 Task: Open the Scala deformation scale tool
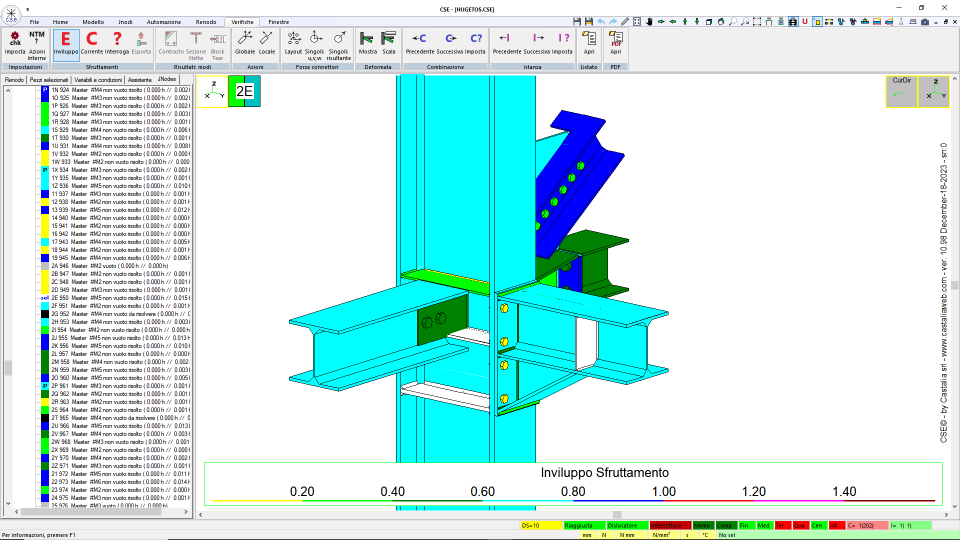click(x=389, y=44)
